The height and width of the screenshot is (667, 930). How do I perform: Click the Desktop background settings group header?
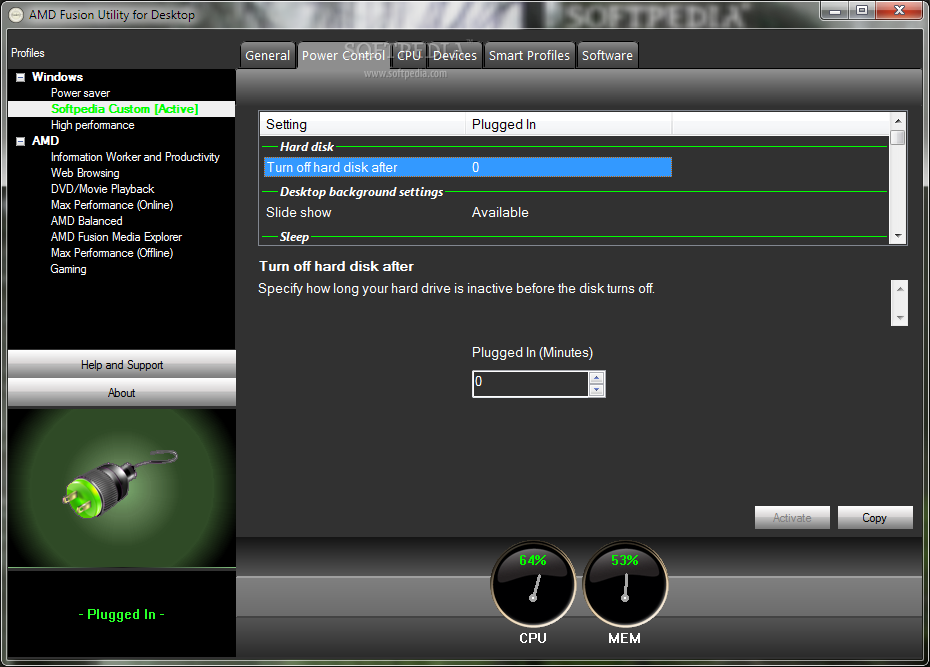361,192
